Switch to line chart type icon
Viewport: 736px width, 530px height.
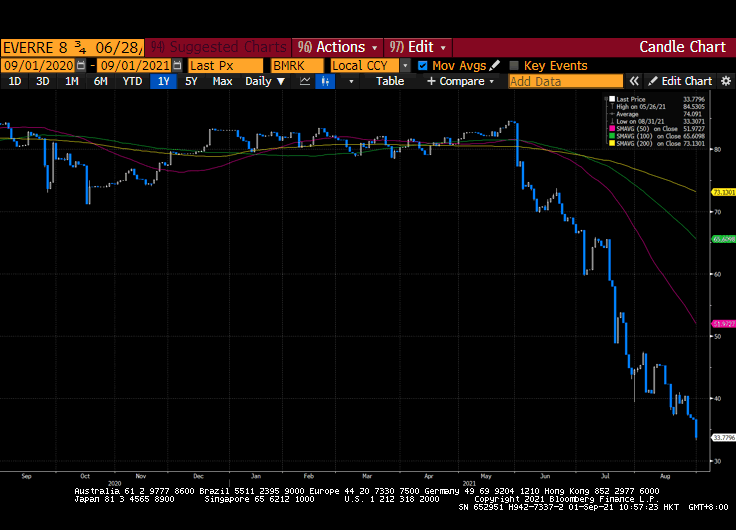[x=305, y=81]
